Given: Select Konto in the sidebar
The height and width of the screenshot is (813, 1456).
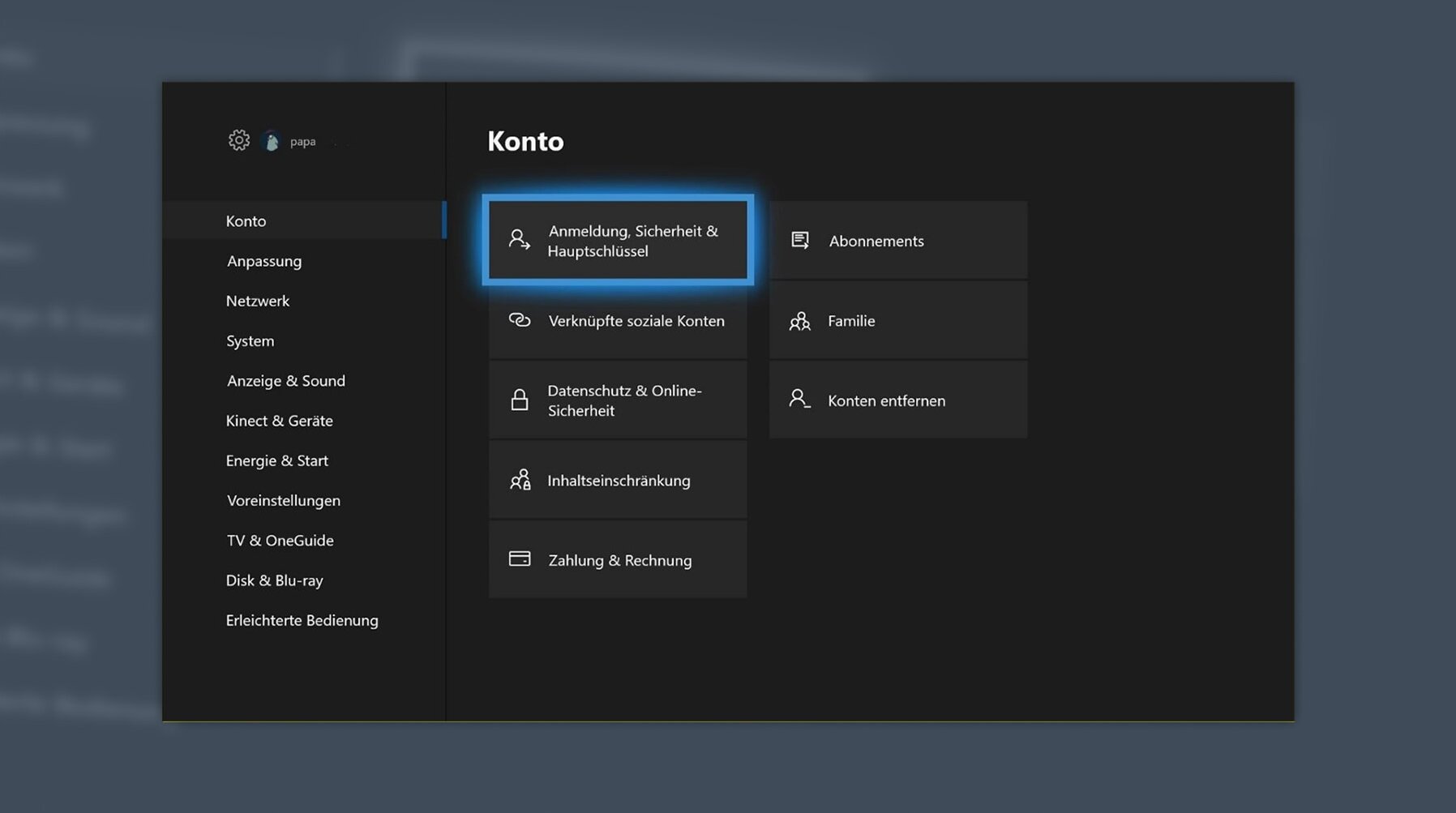Looking at the screenshot, I should coord(246,221).
